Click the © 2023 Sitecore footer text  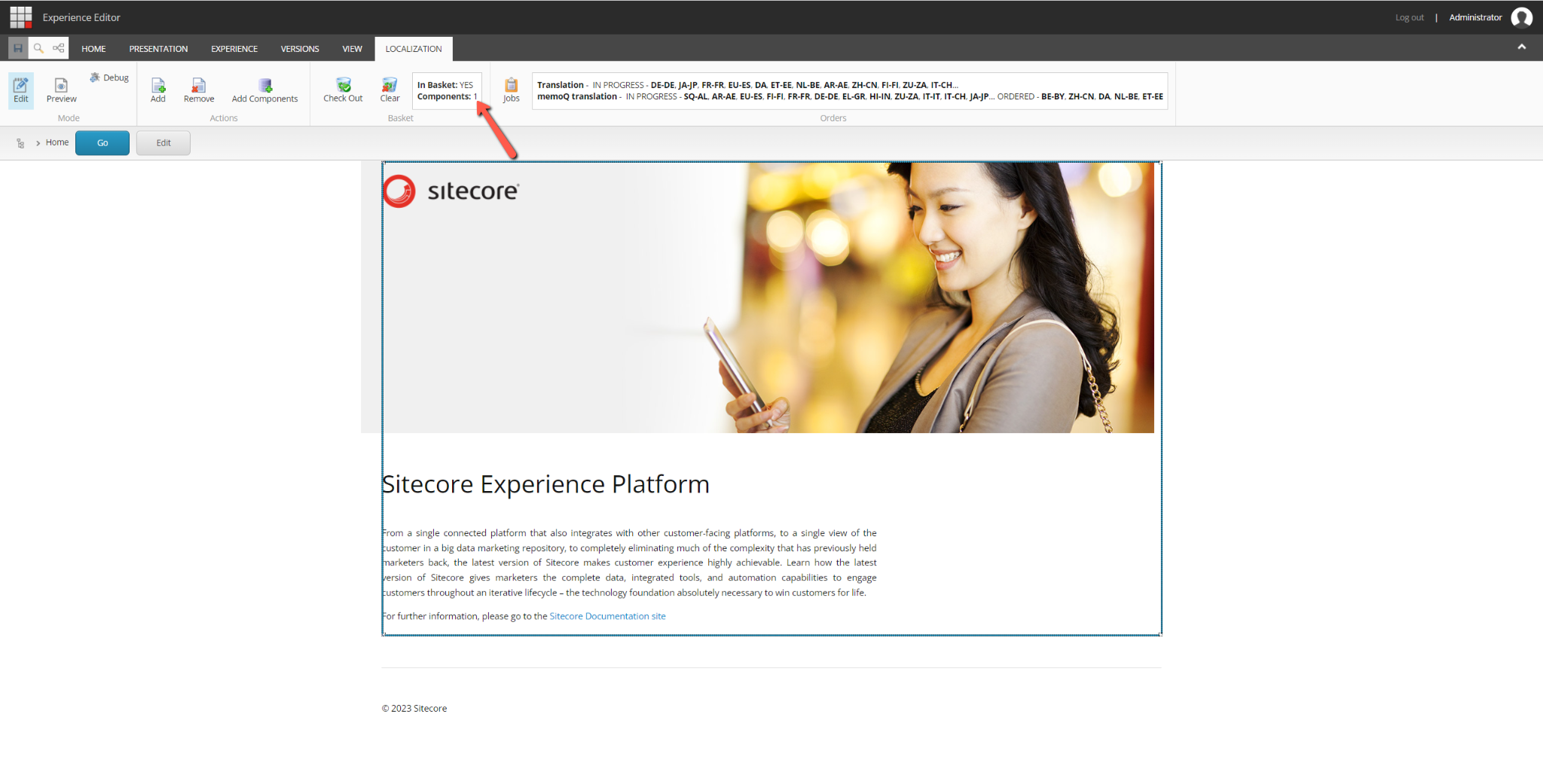(414, 709)
